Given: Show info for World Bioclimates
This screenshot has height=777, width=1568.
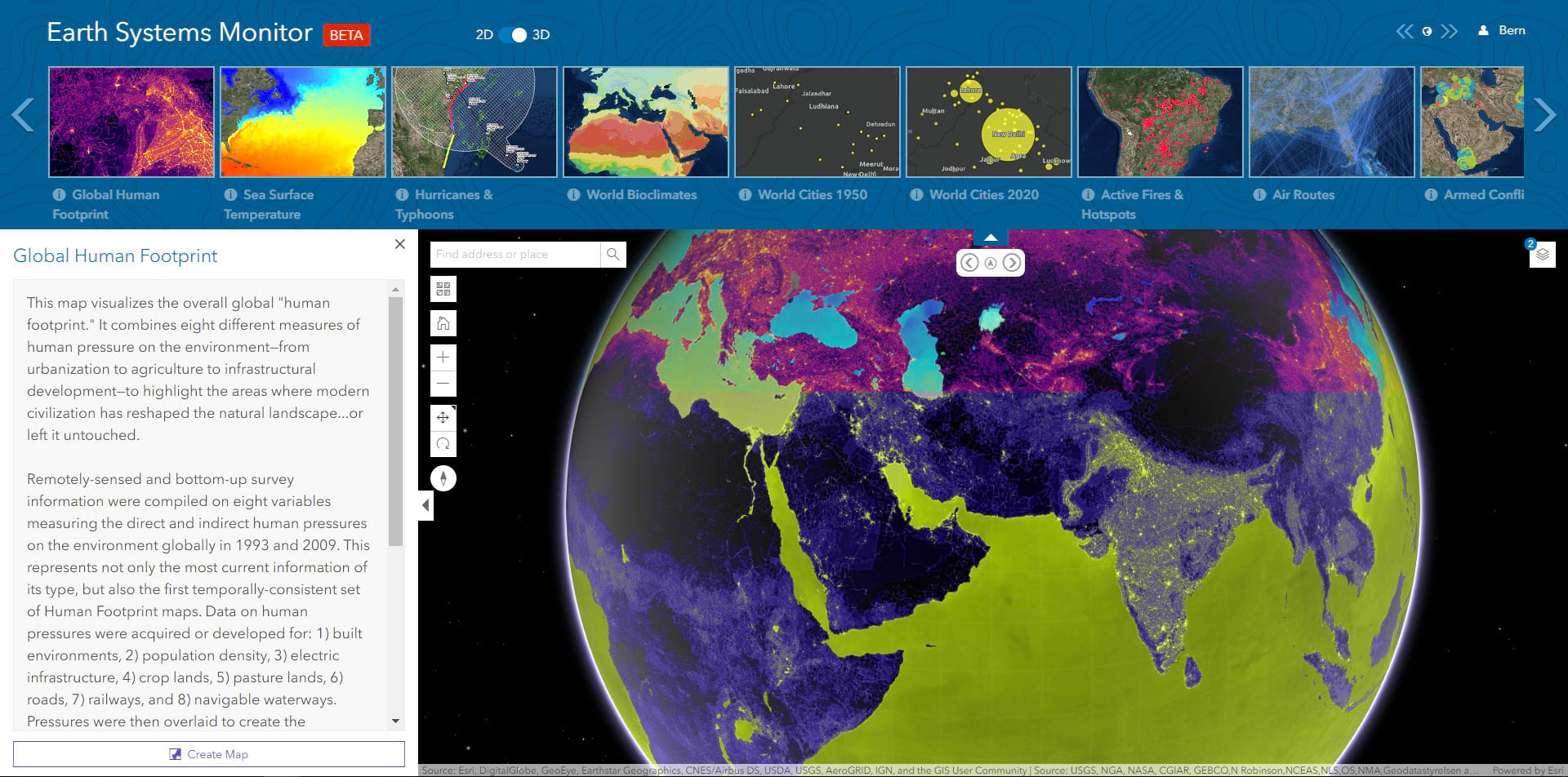Looking at the screenshot, I should point(573,194).
